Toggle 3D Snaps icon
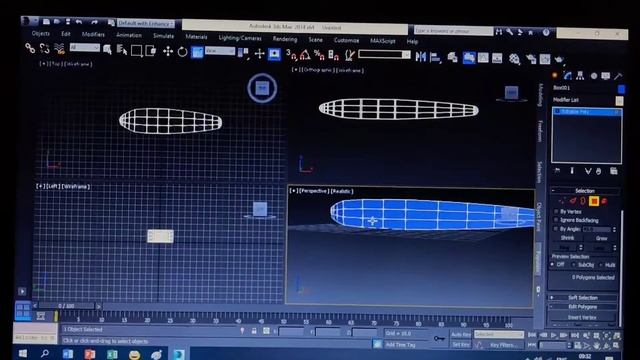Viewport: 640px width, 360px height. click(x=291, y=54)
